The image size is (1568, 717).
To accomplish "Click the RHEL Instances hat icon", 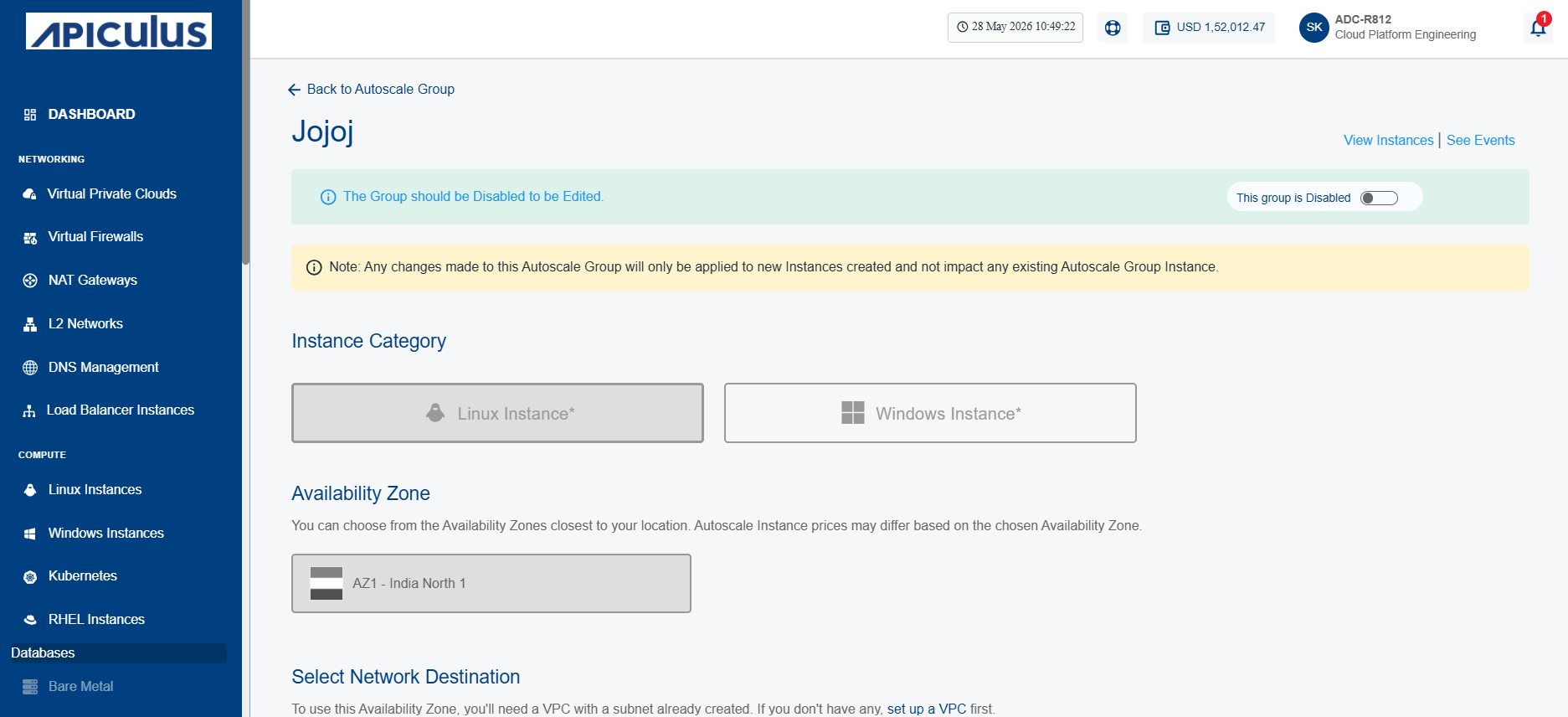I will tap(30, 620).
